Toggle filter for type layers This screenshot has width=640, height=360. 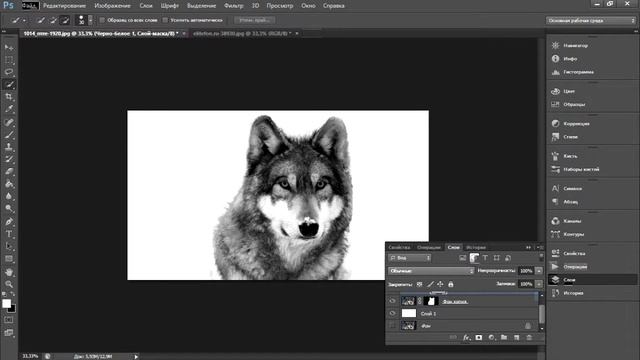click(485, 258)
